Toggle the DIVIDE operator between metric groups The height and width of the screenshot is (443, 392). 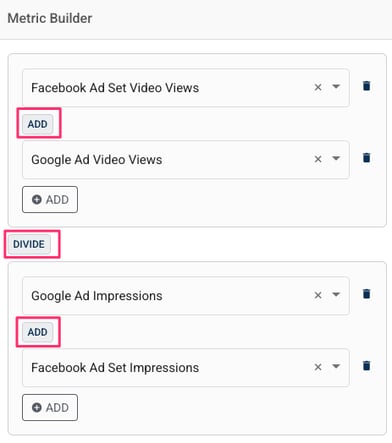29,244
